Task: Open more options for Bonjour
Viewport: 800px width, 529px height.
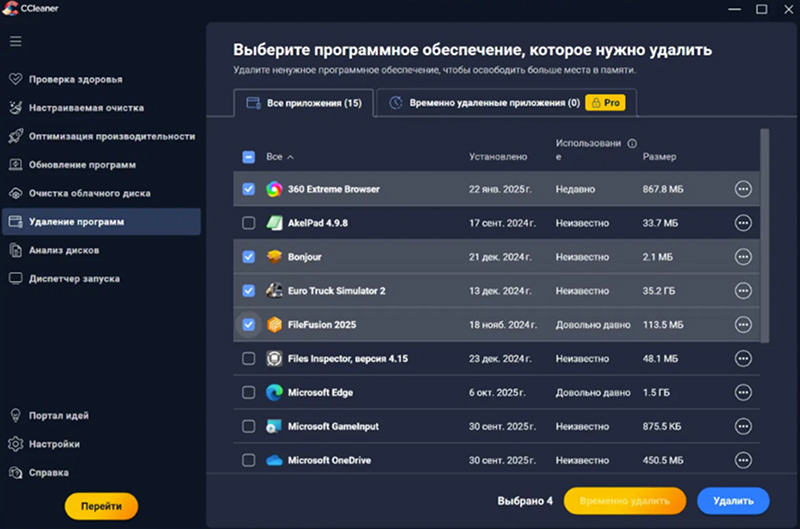Action: (743, 257)
